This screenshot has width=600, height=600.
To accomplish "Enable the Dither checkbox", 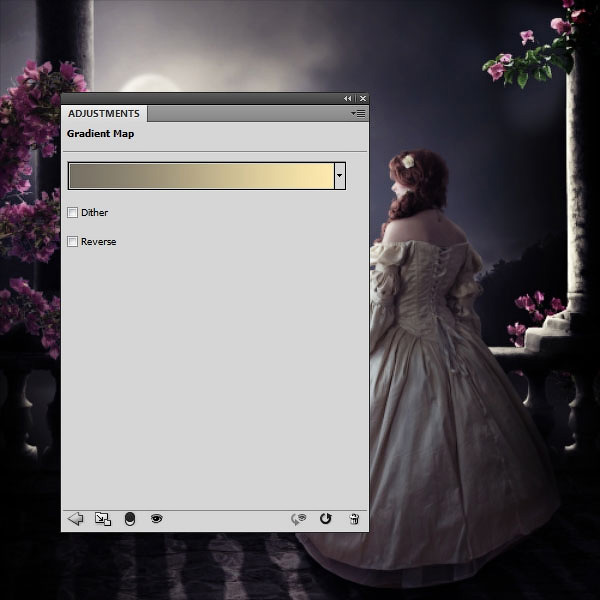I will (x=72, y=212).
